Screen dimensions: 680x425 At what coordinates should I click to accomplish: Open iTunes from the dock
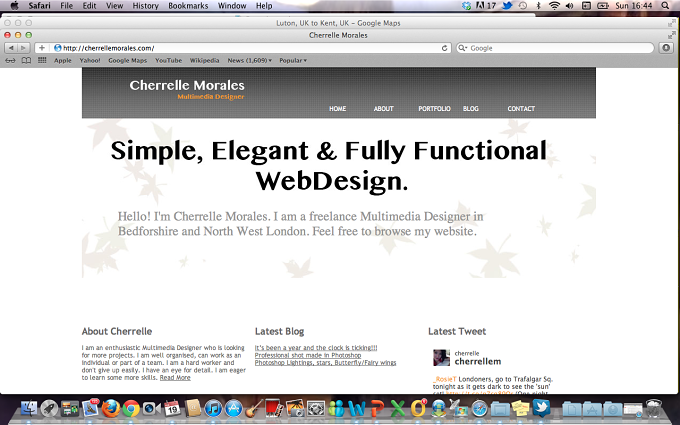point(213,409)
